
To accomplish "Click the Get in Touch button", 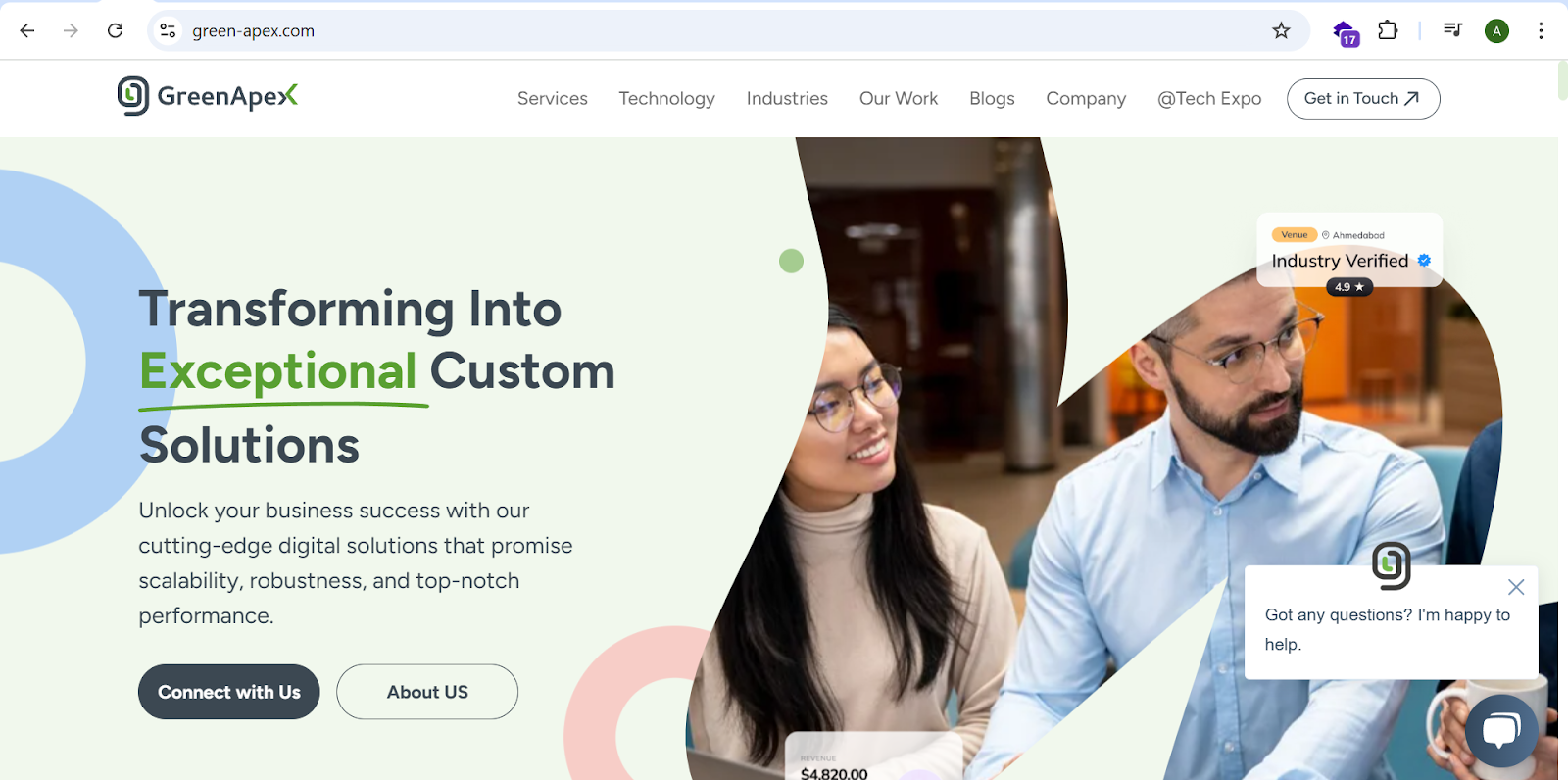I will [x=1363, y=99].
